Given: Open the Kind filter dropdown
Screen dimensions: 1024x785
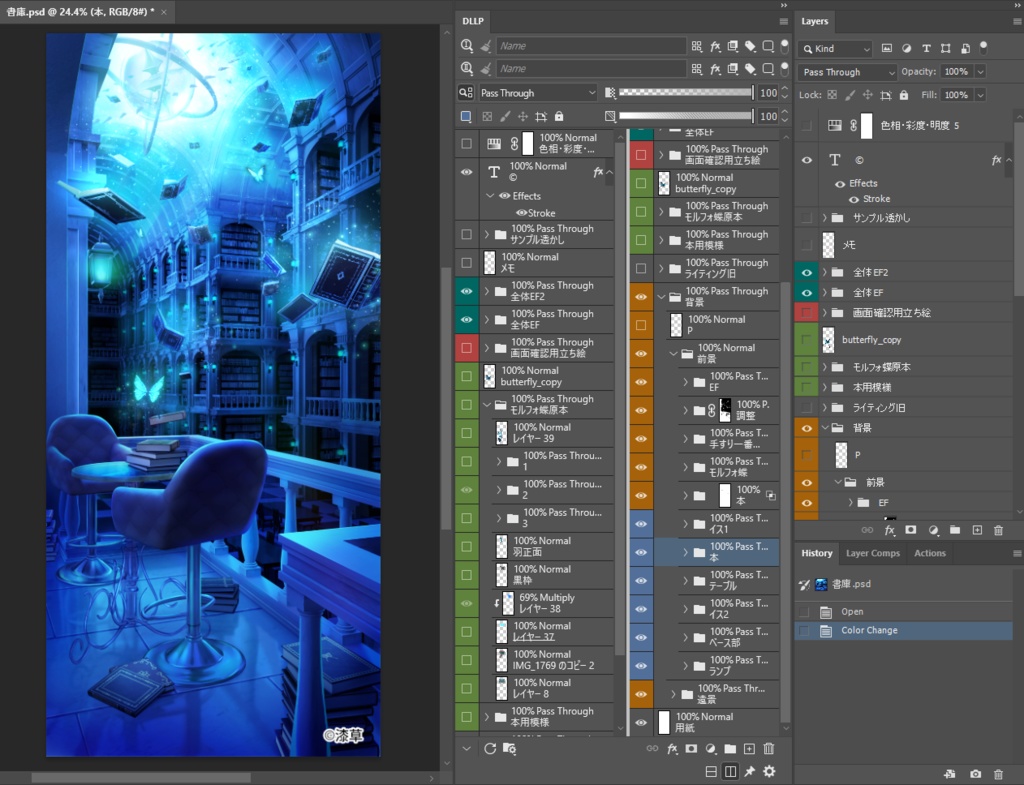Looking at the screenshot, I should 835,48.
